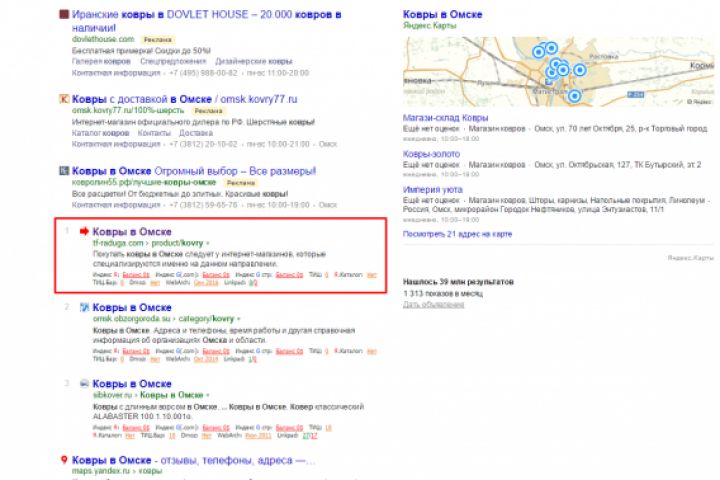Expand the arrow after sibkover.ru breadcrumb

click(208, 395)
